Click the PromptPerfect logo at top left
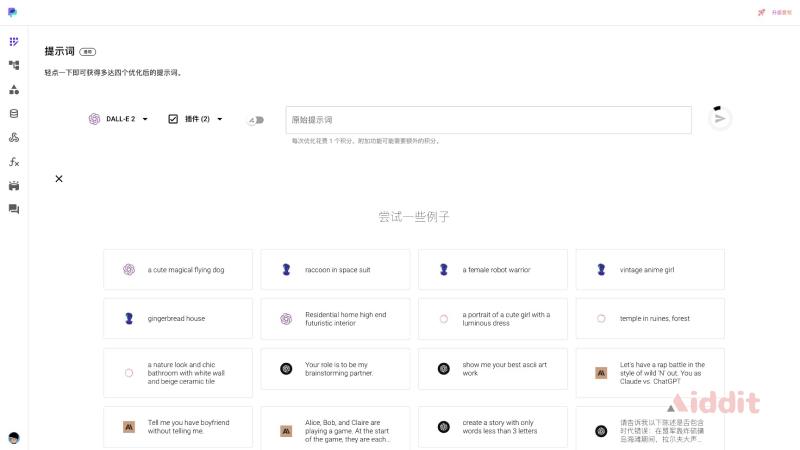The width and height of the screenshot is (800, 450). click(x=12, y=12)
